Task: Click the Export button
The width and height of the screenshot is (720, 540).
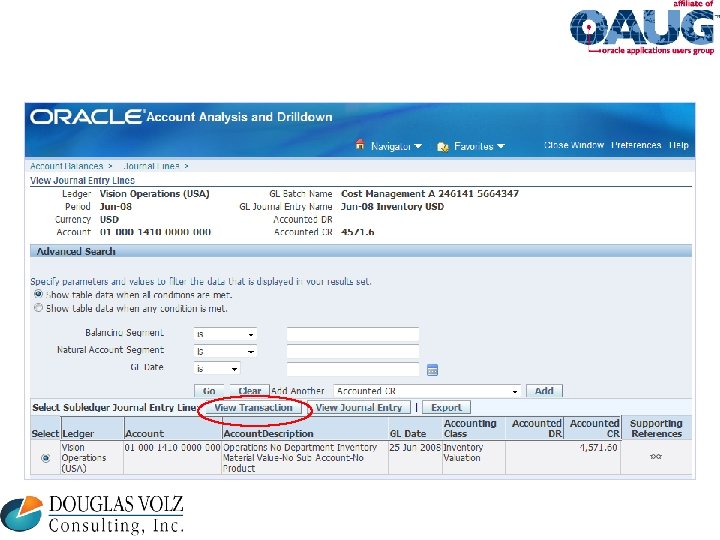Action: (x=446, y=408)
